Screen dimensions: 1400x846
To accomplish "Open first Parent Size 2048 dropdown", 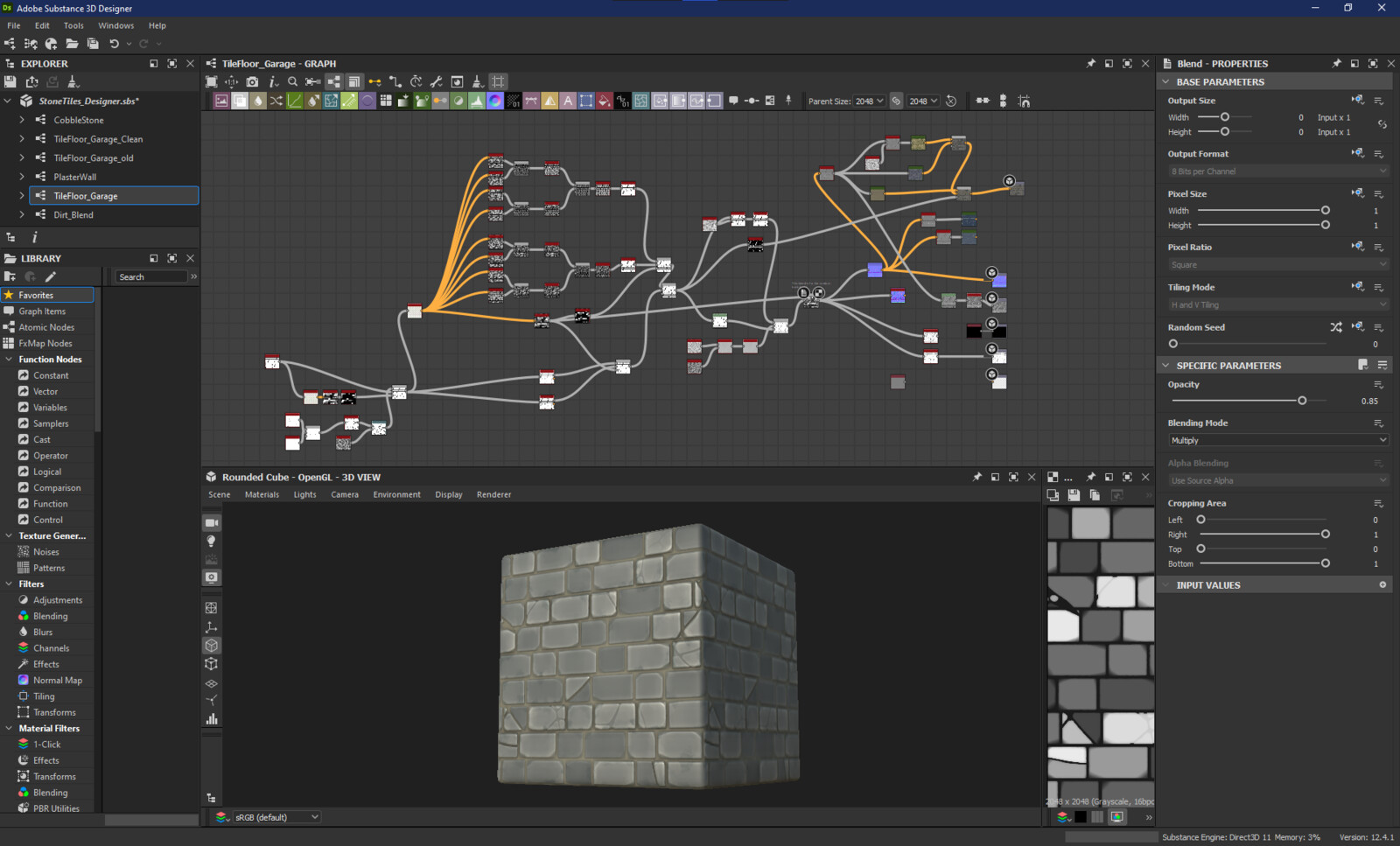I will [870, 101].
